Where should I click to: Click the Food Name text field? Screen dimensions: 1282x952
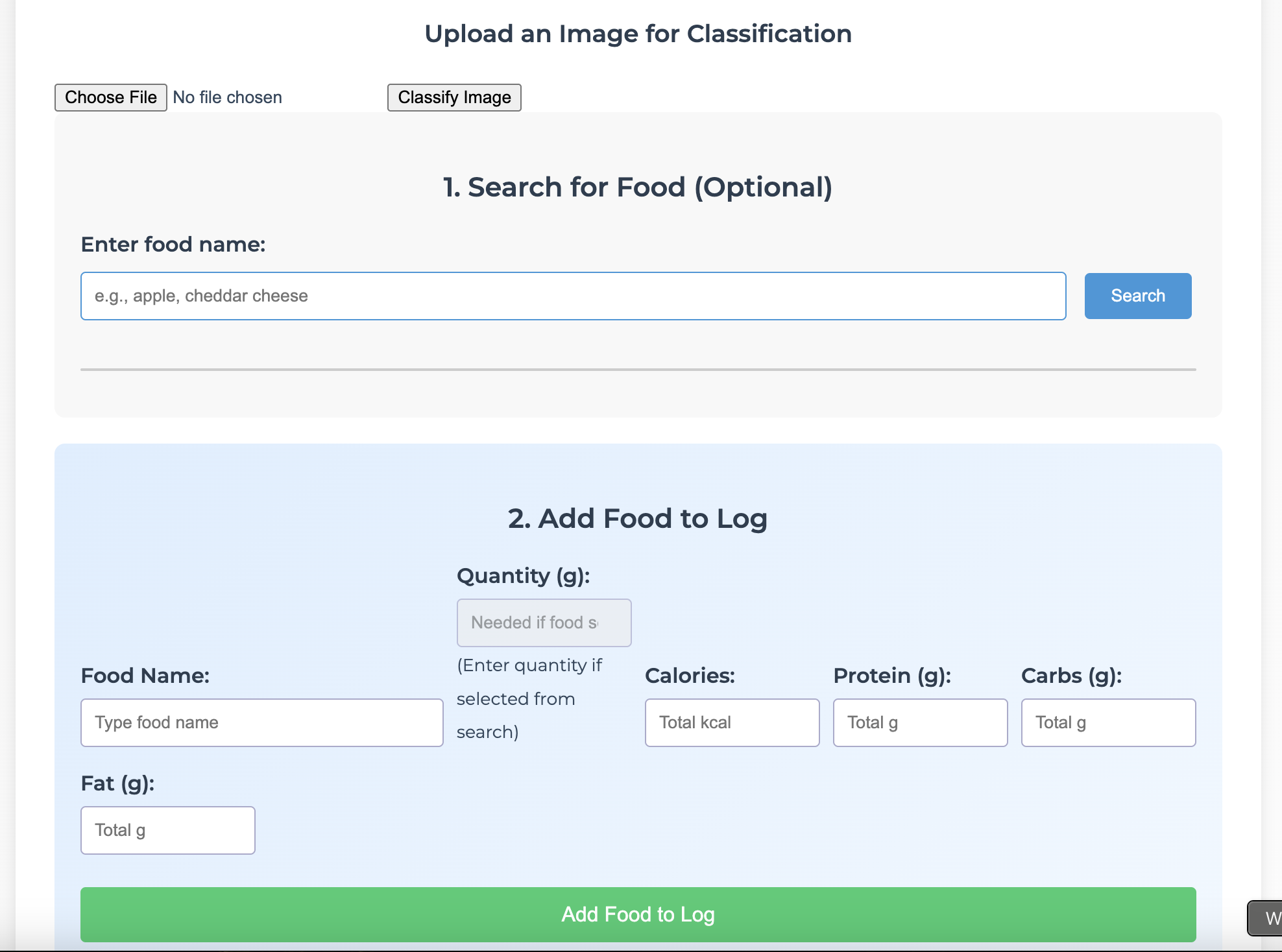pos(261,722)
